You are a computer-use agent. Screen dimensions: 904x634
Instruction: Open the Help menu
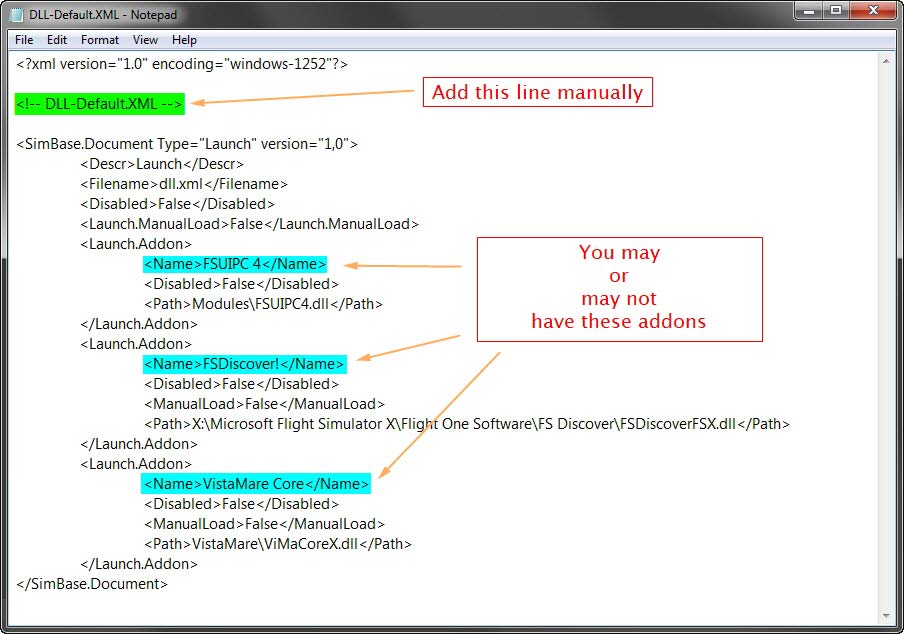click(184, 40)
